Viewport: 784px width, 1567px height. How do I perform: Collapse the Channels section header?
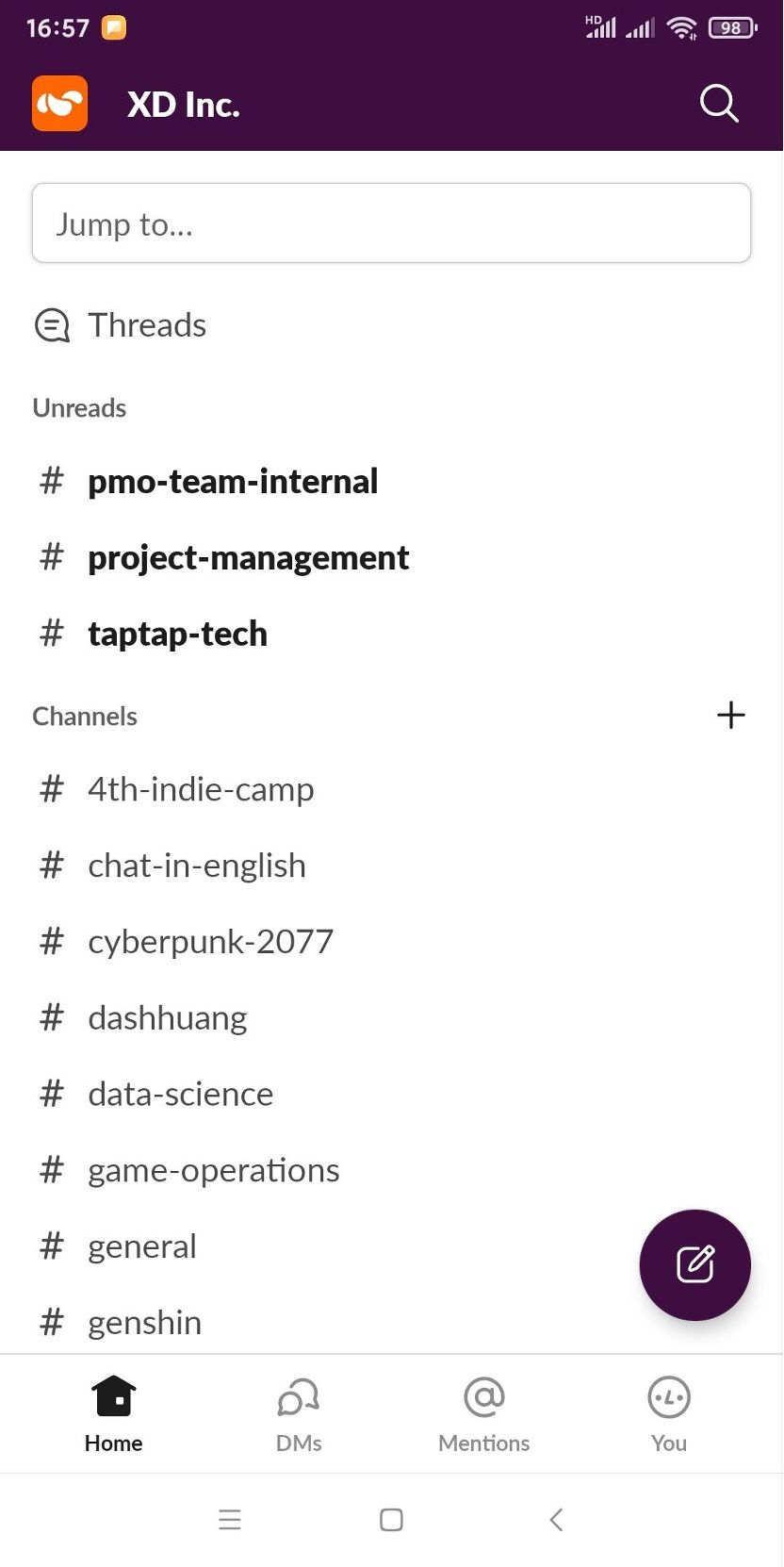coord(85,717)
